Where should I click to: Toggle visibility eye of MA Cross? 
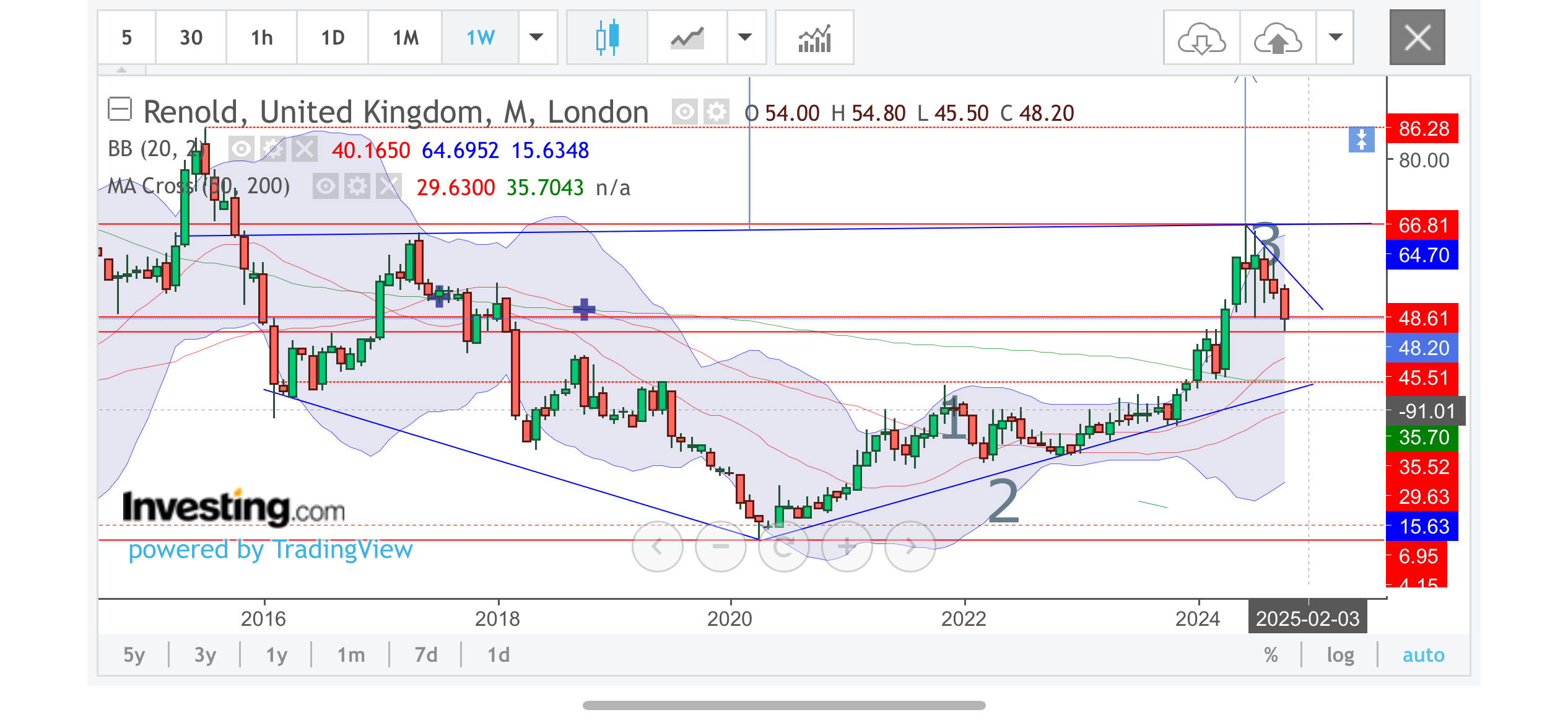coord(326,187)
